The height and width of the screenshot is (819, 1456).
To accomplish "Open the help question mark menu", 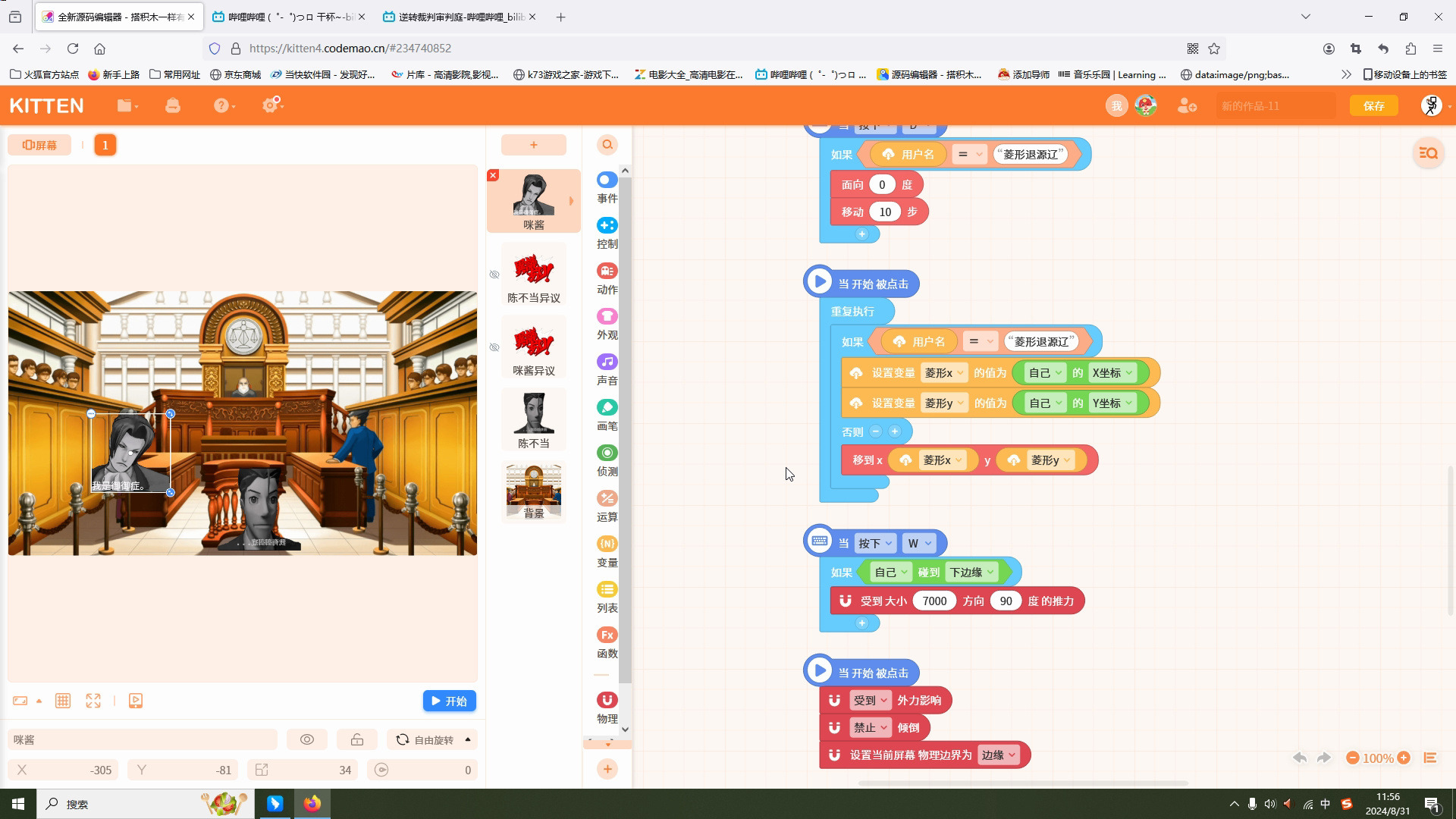I will 224,105.
